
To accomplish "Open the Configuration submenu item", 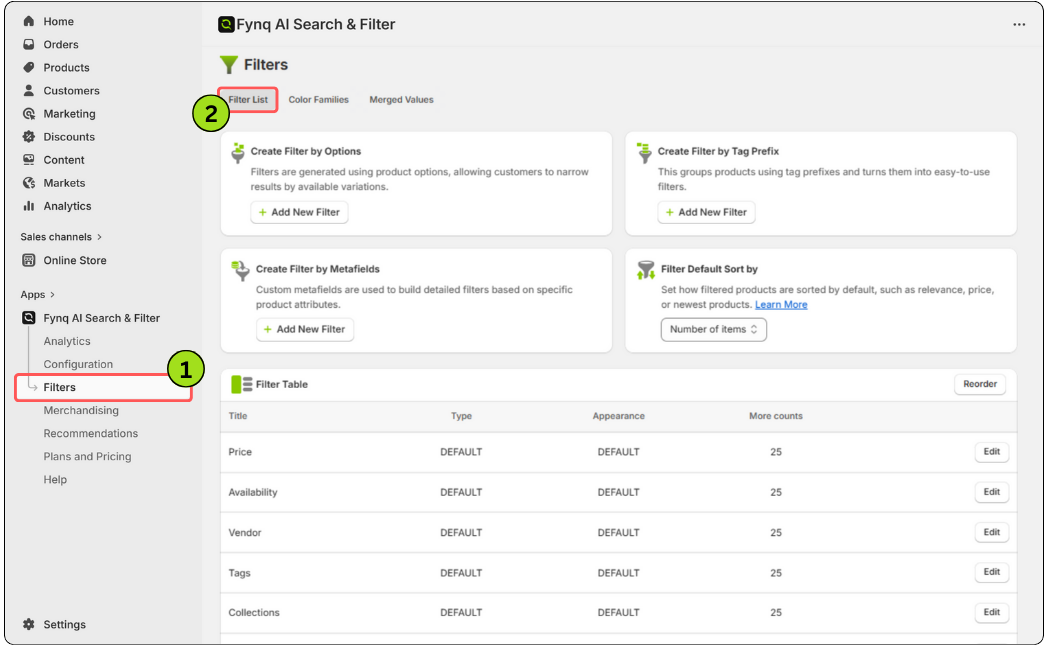I will 78,364.
